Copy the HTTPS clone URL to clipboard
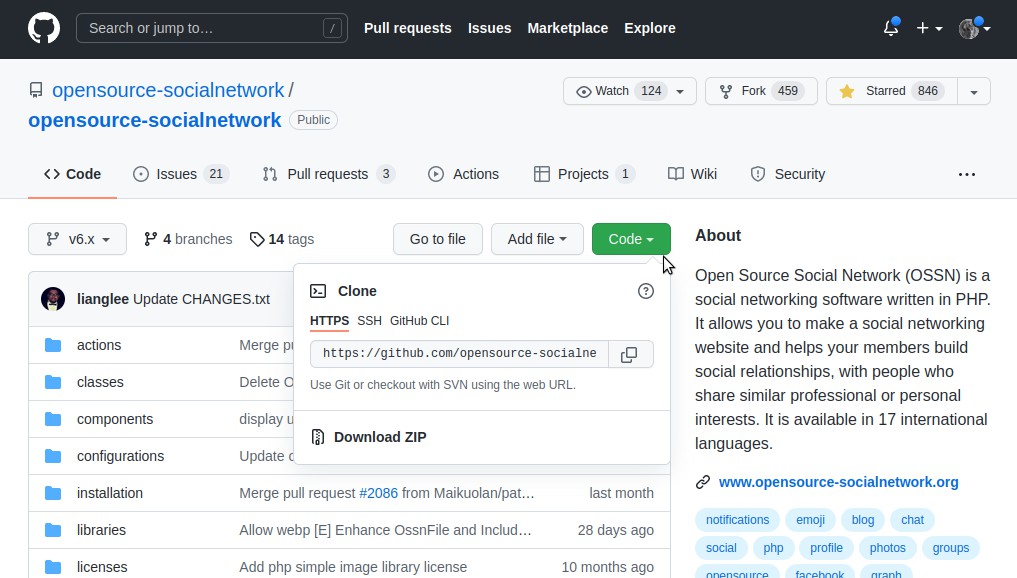This screenshot has width=1017, height=578. [629, 354]
